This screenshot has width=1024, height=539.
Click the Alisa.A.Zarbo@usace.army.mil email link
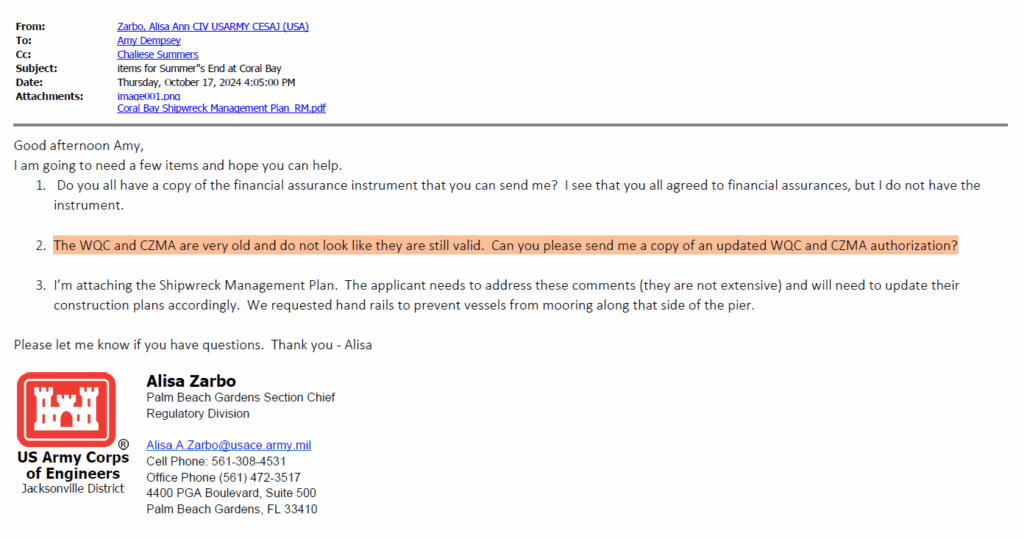pos(229,445)
